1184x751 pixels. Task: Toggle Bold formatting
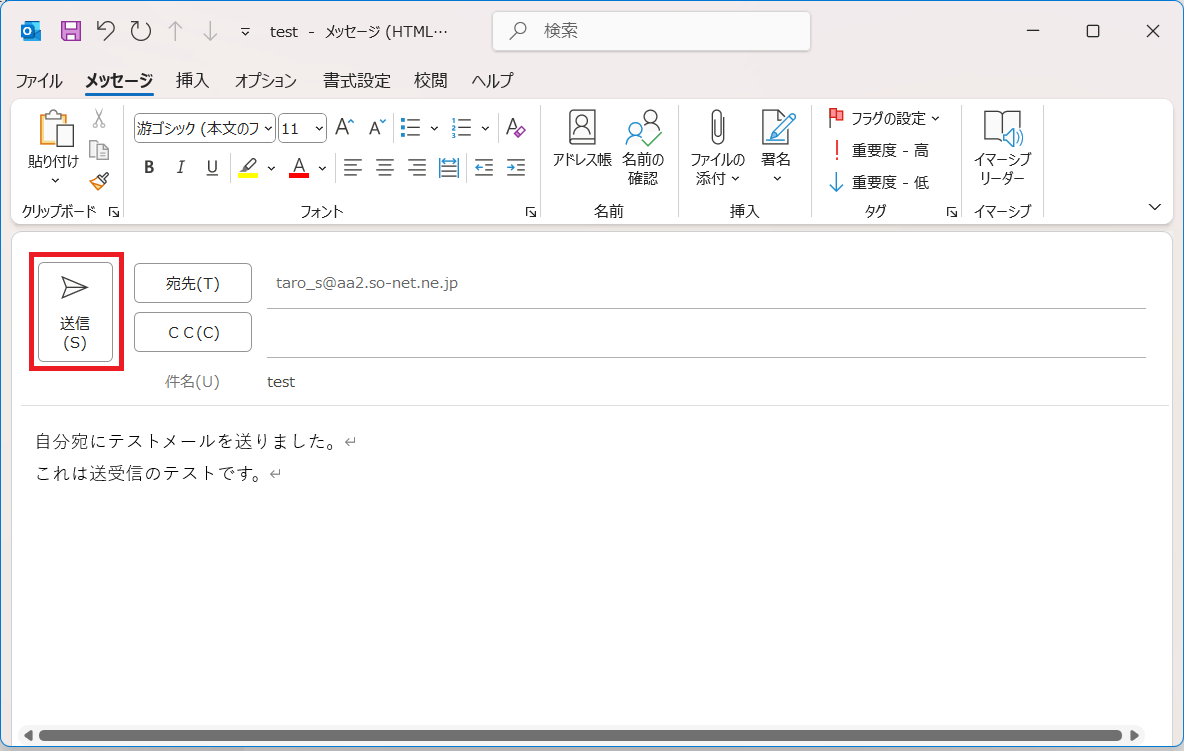coord(149,168)
